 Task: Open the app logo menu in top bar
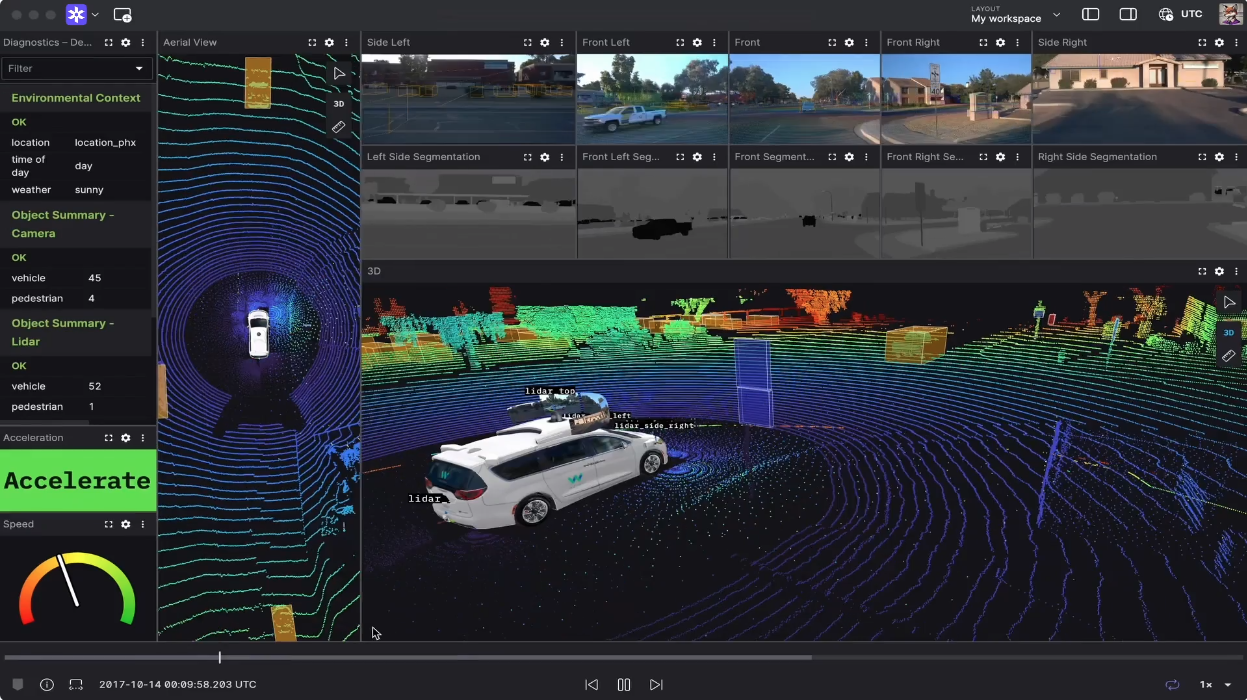tap(81, 15)
